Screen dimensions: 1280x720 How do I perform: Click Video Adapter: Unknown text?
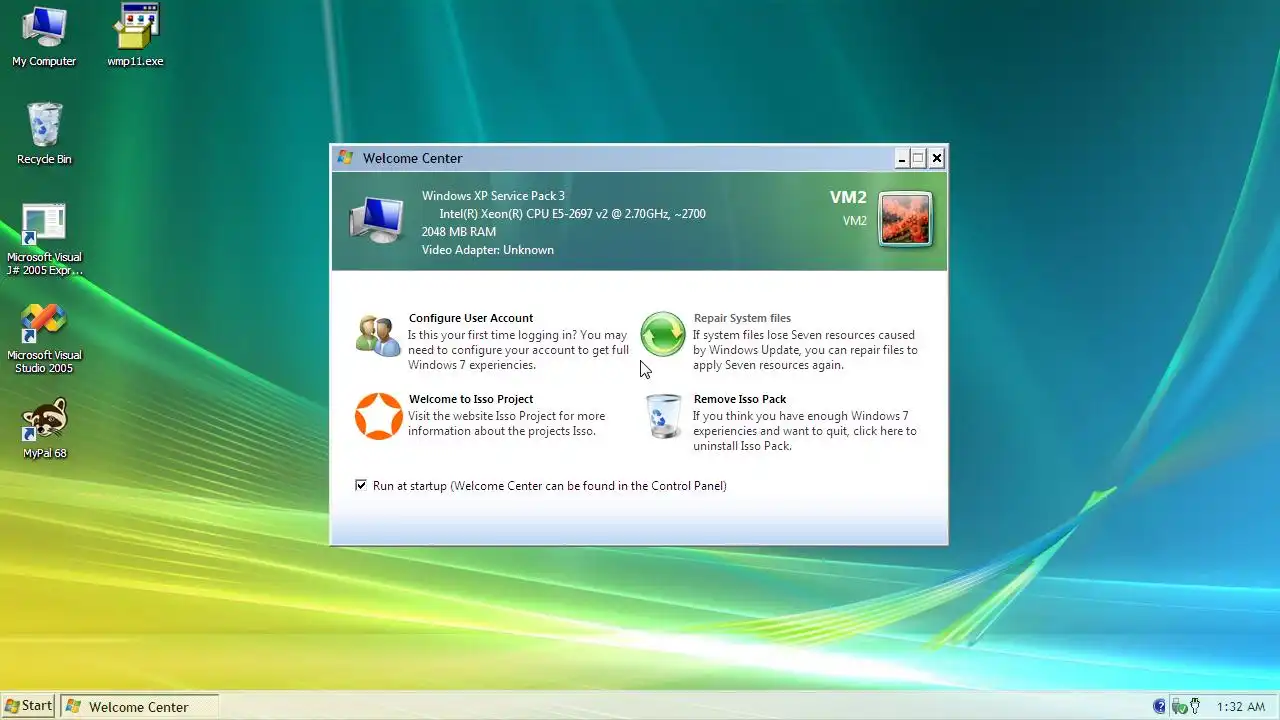coord(488,250)
